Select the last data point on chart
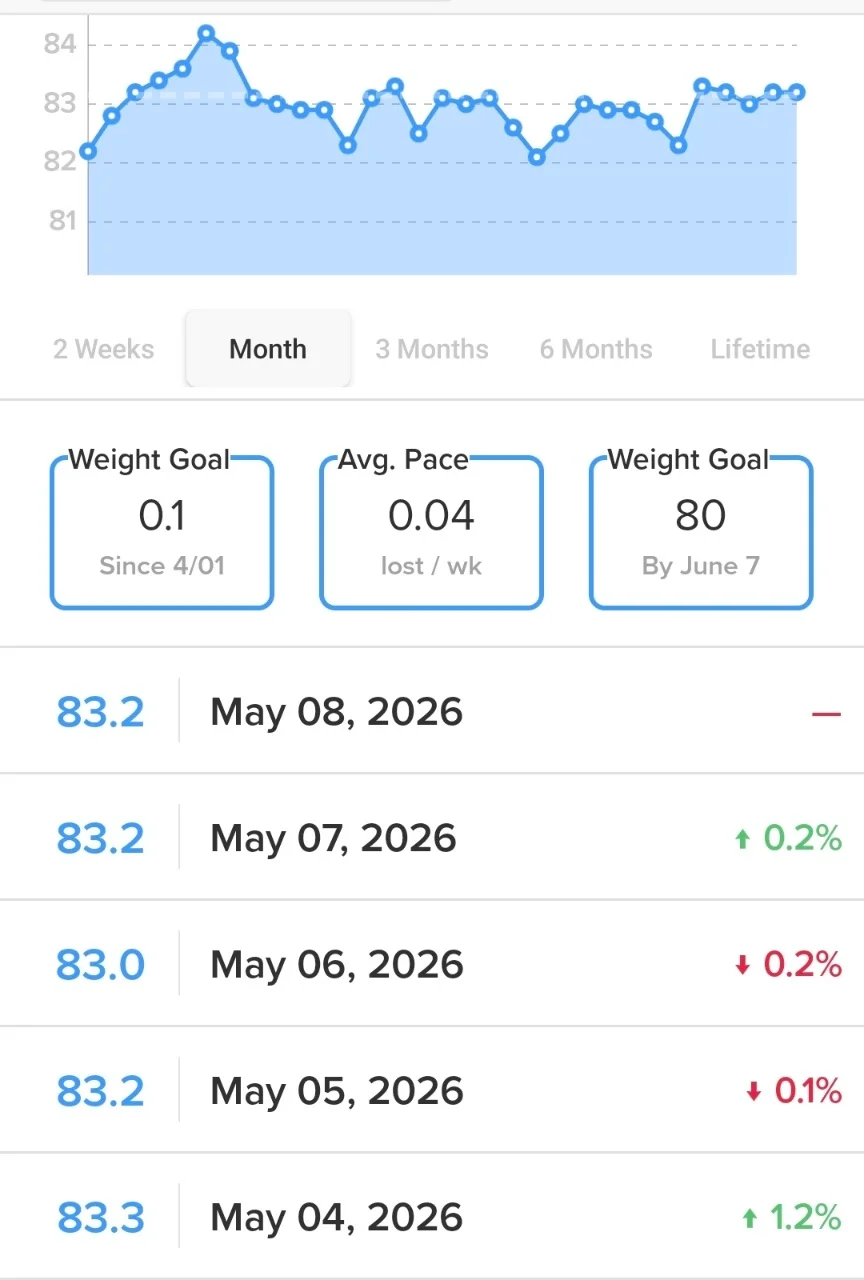This screenshot has width=864, height=1280. pyautogui.click(x=797, y=92)
